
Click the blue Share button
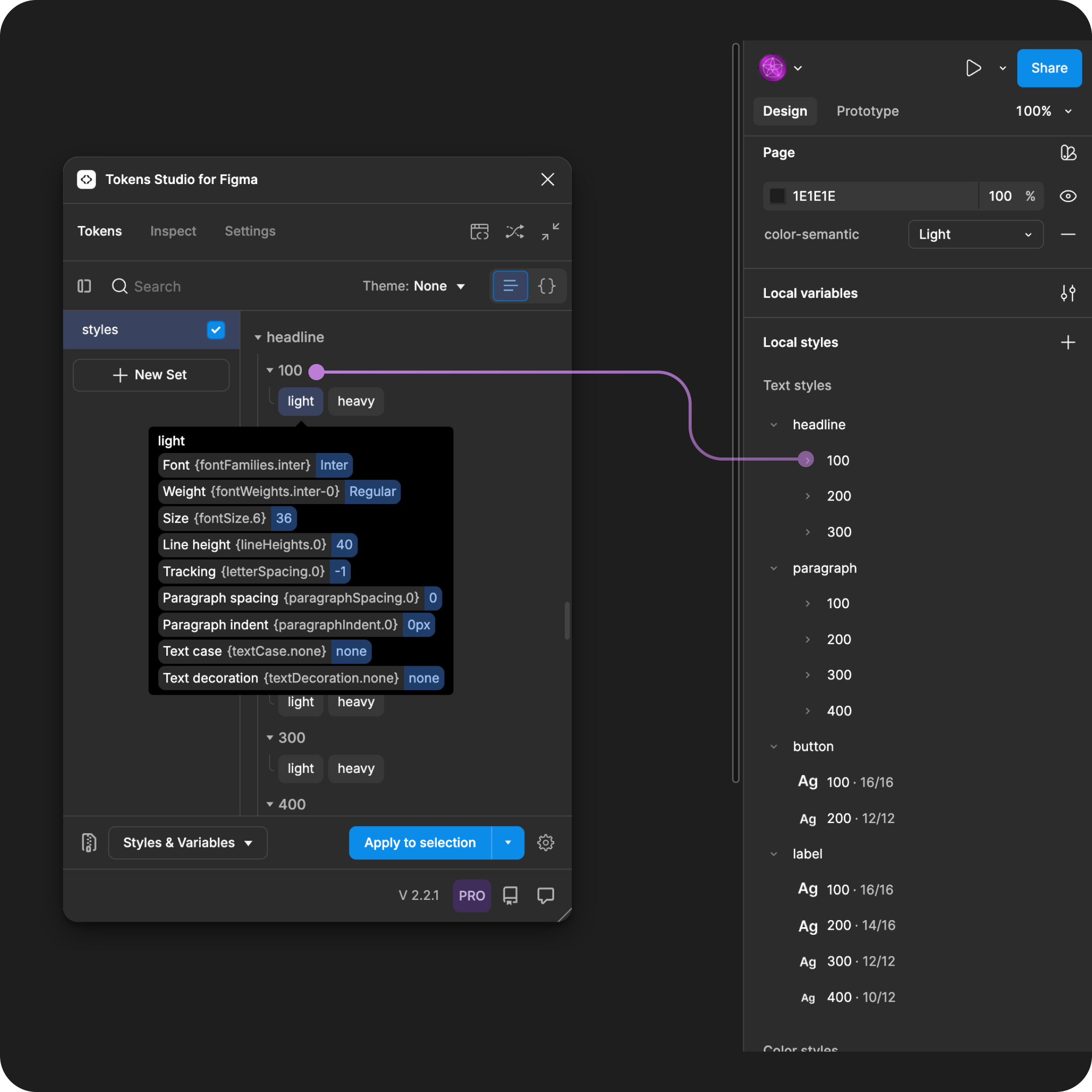[x=1049, y=68]
